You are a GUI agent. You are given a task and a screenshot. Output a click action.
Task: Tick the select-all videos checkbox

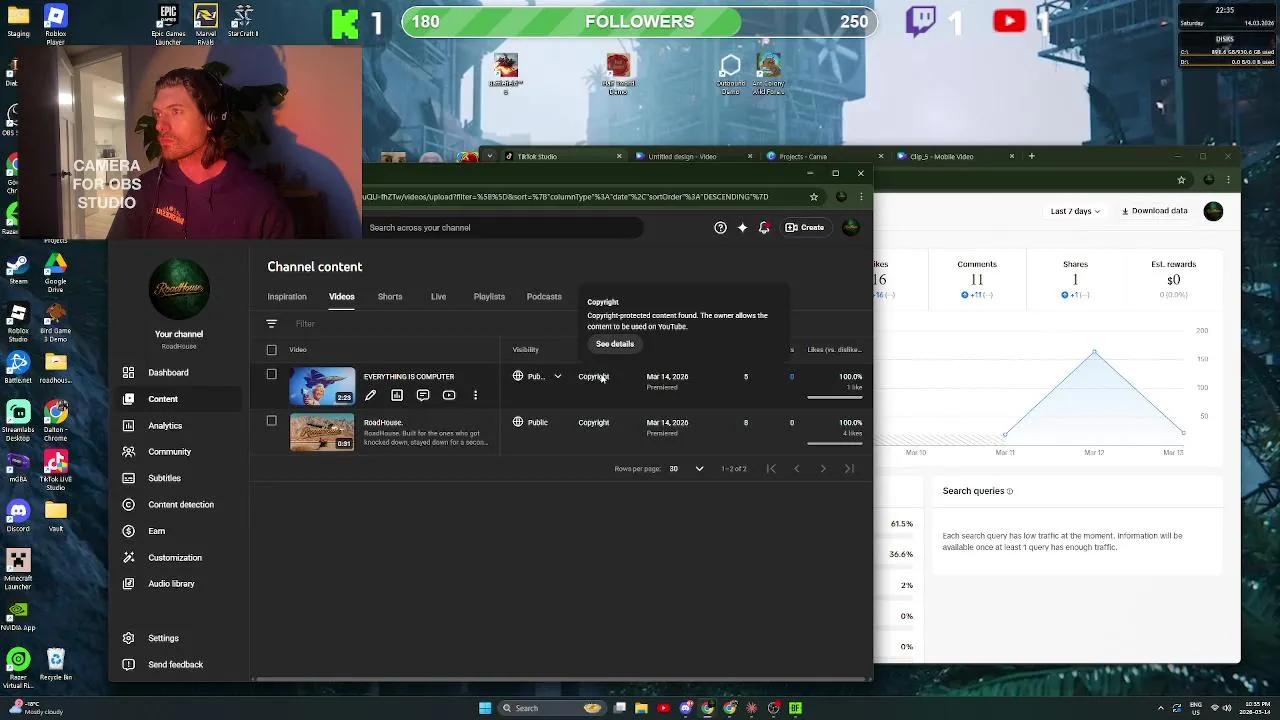click(x=271, y=350)
